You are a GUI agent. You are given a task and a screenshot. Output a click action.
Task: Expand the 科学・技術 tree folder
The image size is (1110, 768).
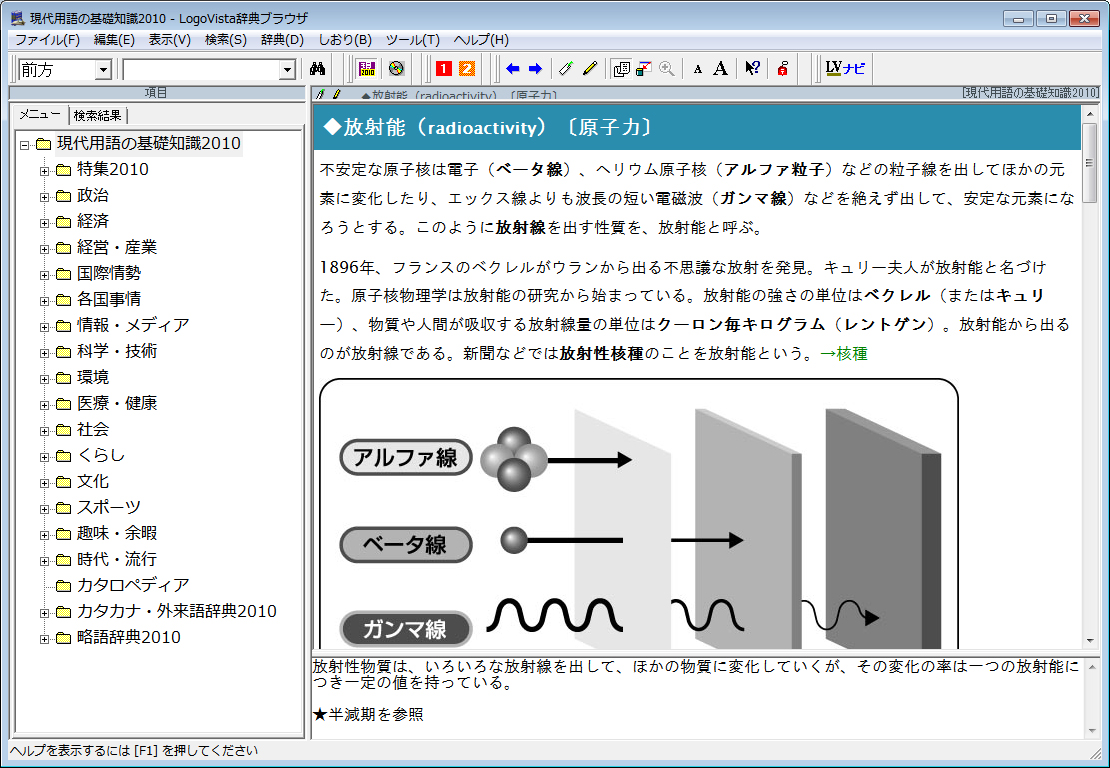[x=44, y=352]
